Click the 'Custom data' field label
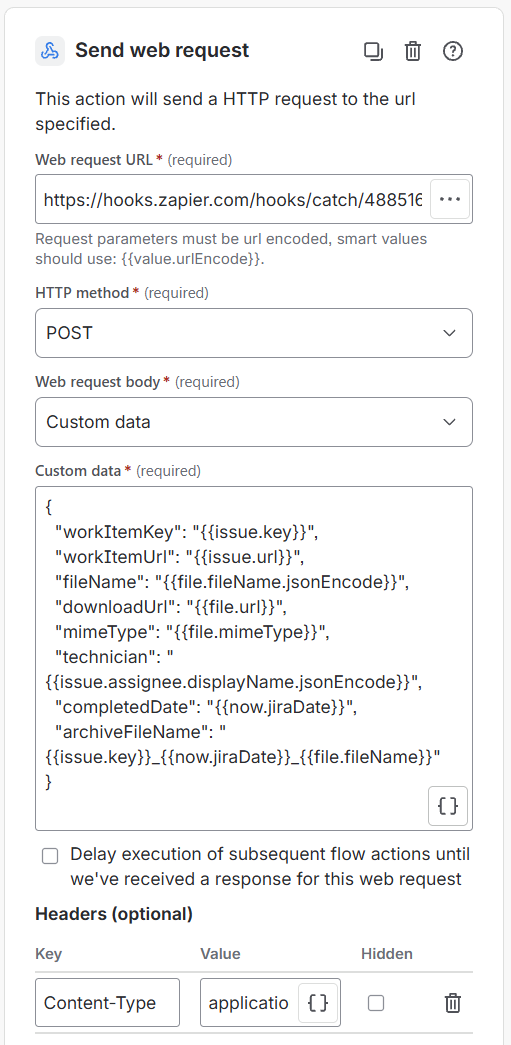Screen dimensions: 511x1045 [x=78, y=471]
